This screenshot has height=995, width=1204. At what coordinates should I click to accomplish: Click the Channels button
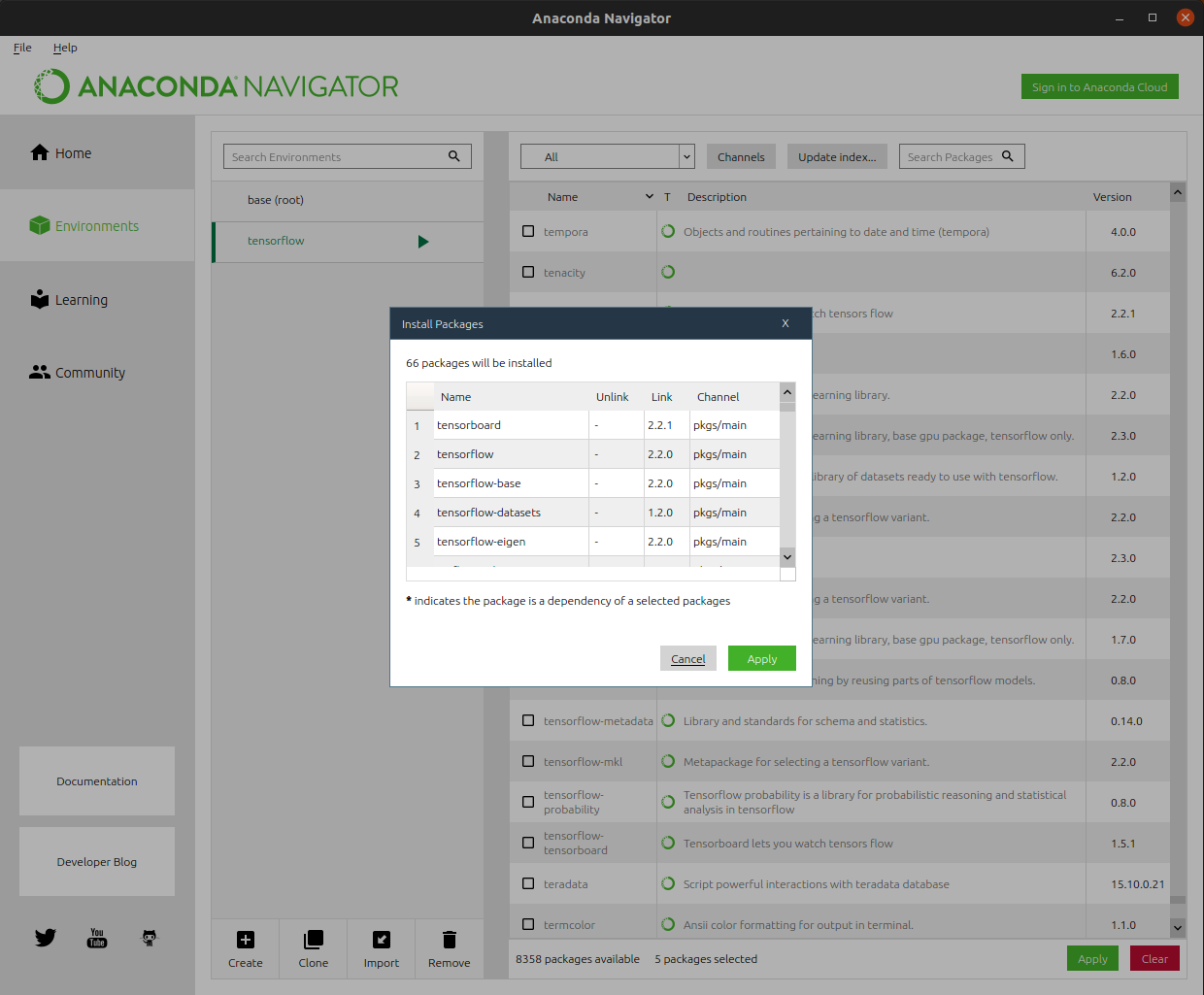point(741,156)
